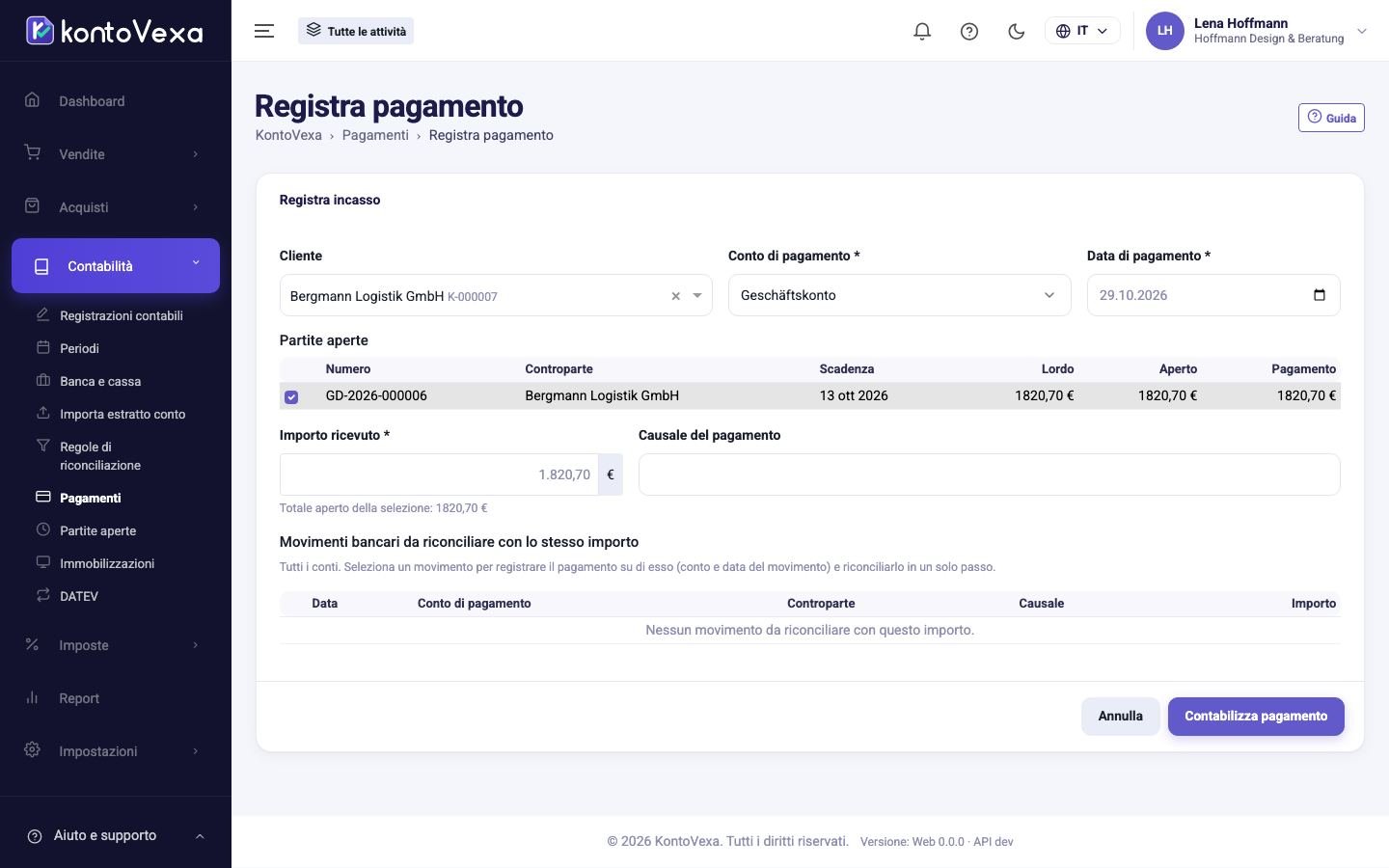1389x868 pixels.
Task: Click the Contabilizza pagamento button
Action: [x=1256, y=717]
